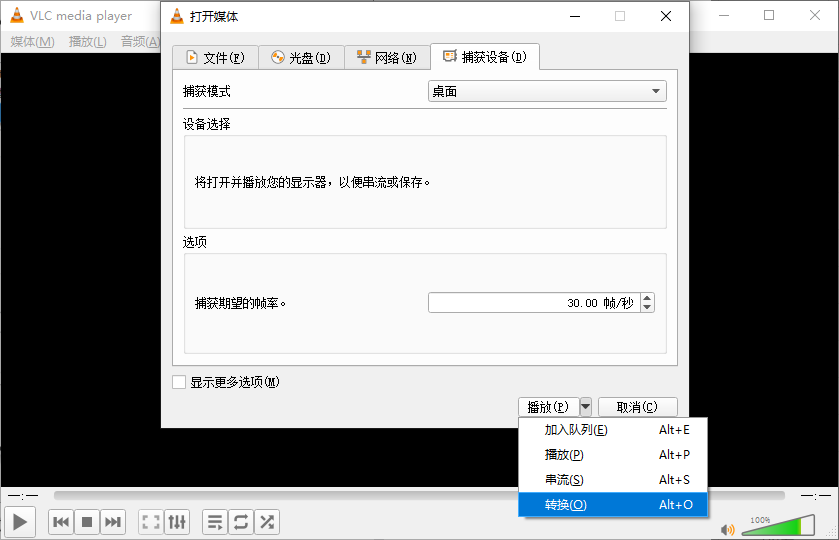This screenshot has height=540, width=839.
Task: Open extended settings equalizer icon
Action: coord(177,522)
